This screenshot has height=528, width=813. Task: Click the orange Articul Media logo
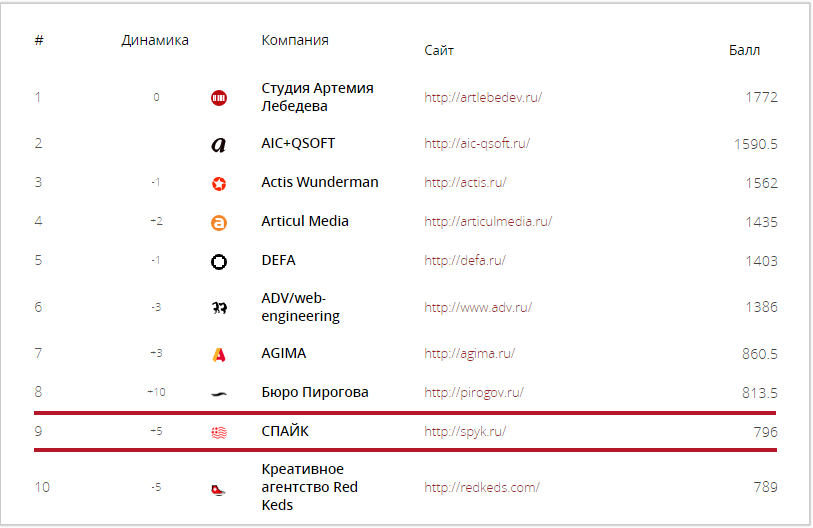pyautogui.click(x=219, y=223)
